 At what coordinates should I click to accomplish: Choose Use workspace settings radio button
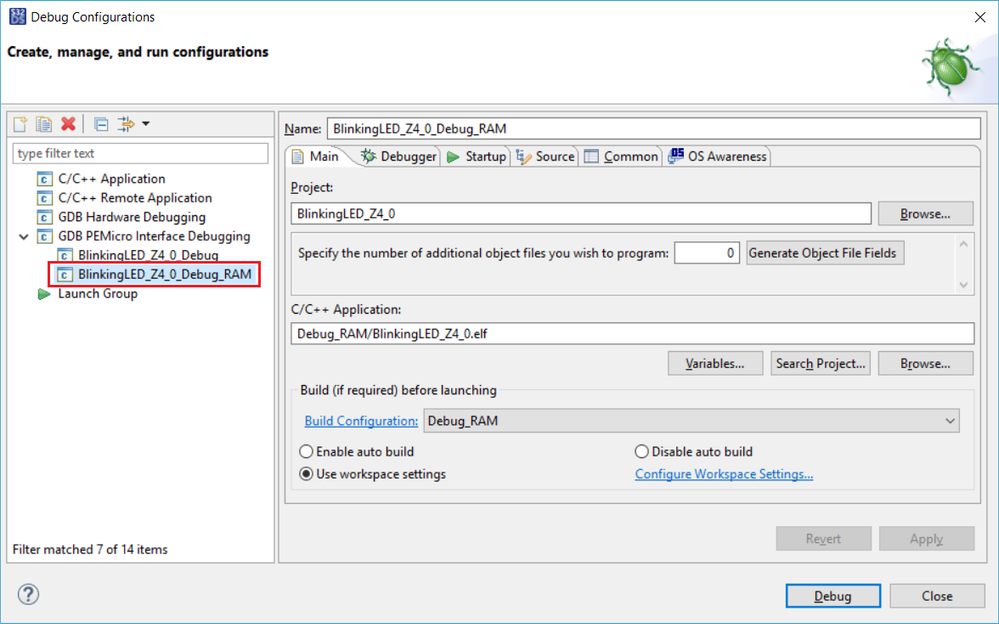point(307,474)
